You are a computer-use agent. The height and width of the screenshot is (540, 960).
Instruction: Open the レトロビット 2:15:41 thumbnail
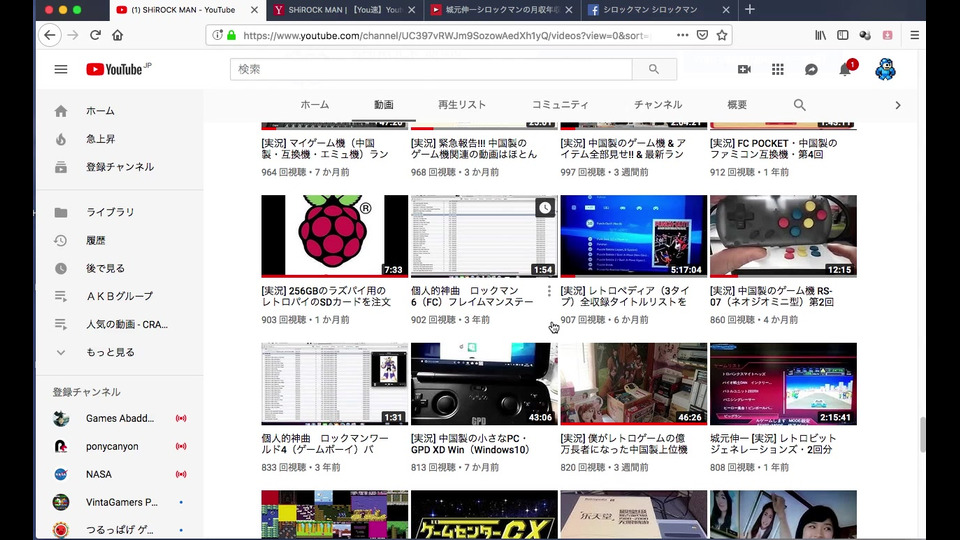tap(783, 384)
